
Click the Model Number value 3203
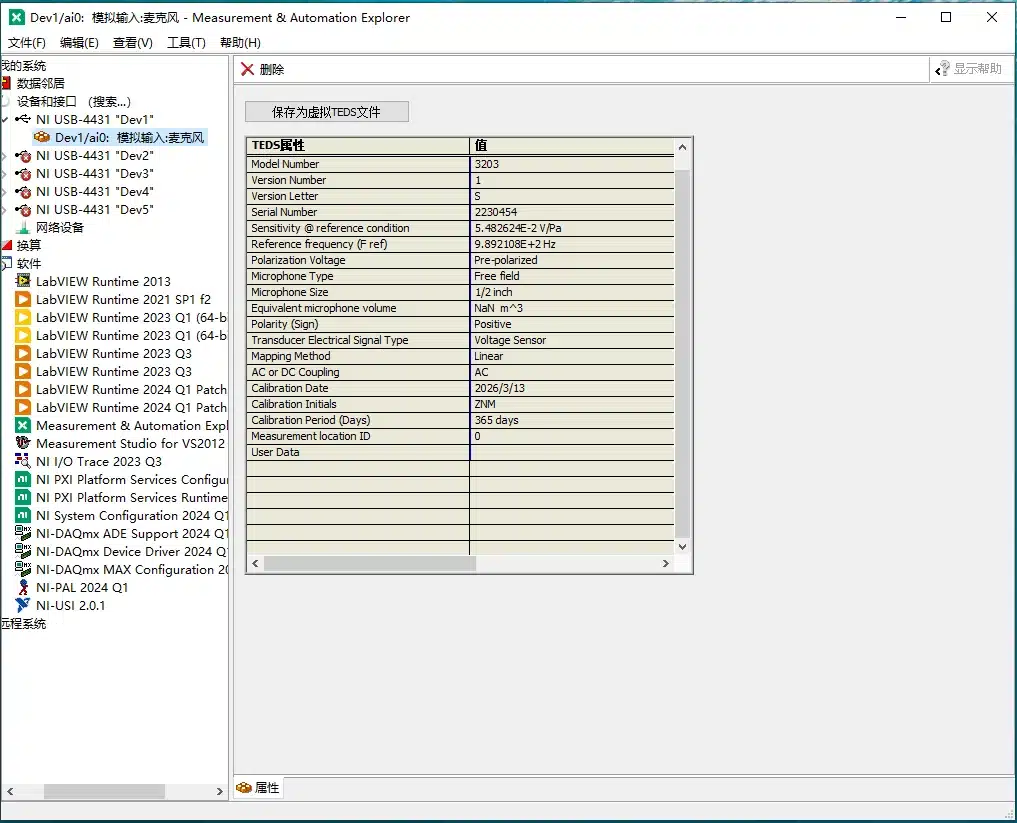486,164
